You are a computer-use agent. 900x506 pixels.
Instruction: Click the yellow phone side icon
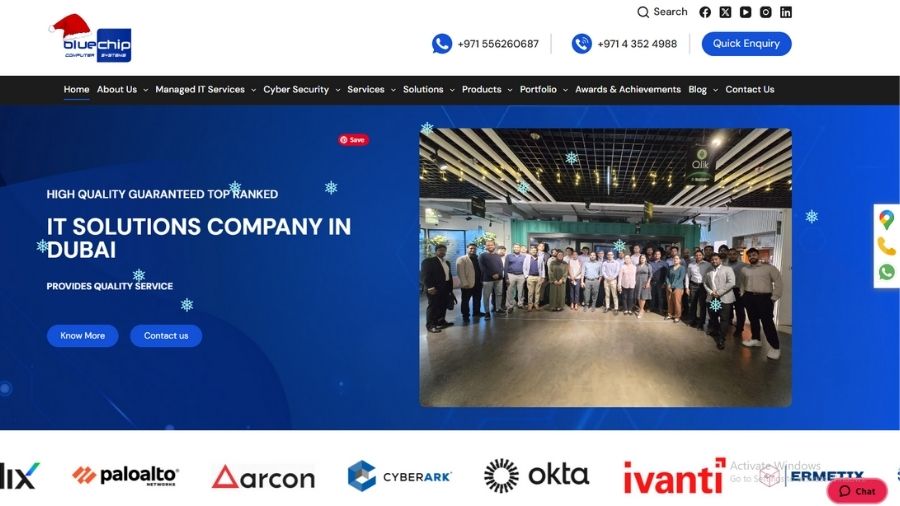pos(886,246)
